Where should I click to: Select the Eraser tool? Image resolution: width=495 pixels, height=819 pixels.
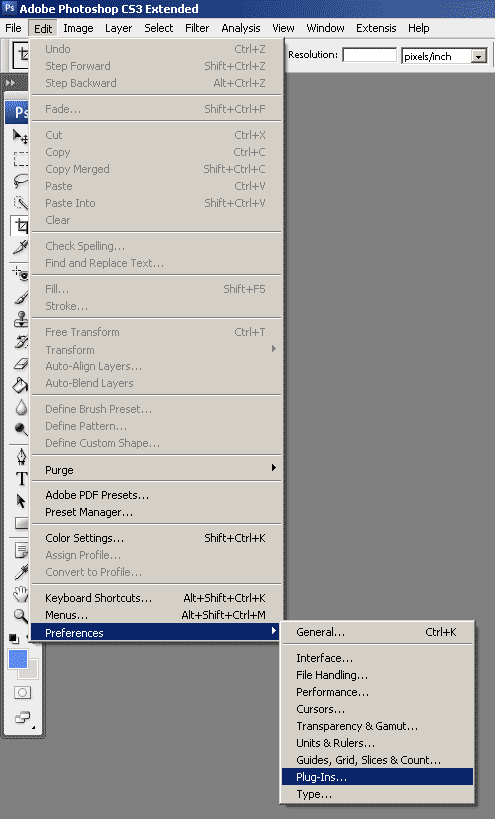tap(20, 364)
